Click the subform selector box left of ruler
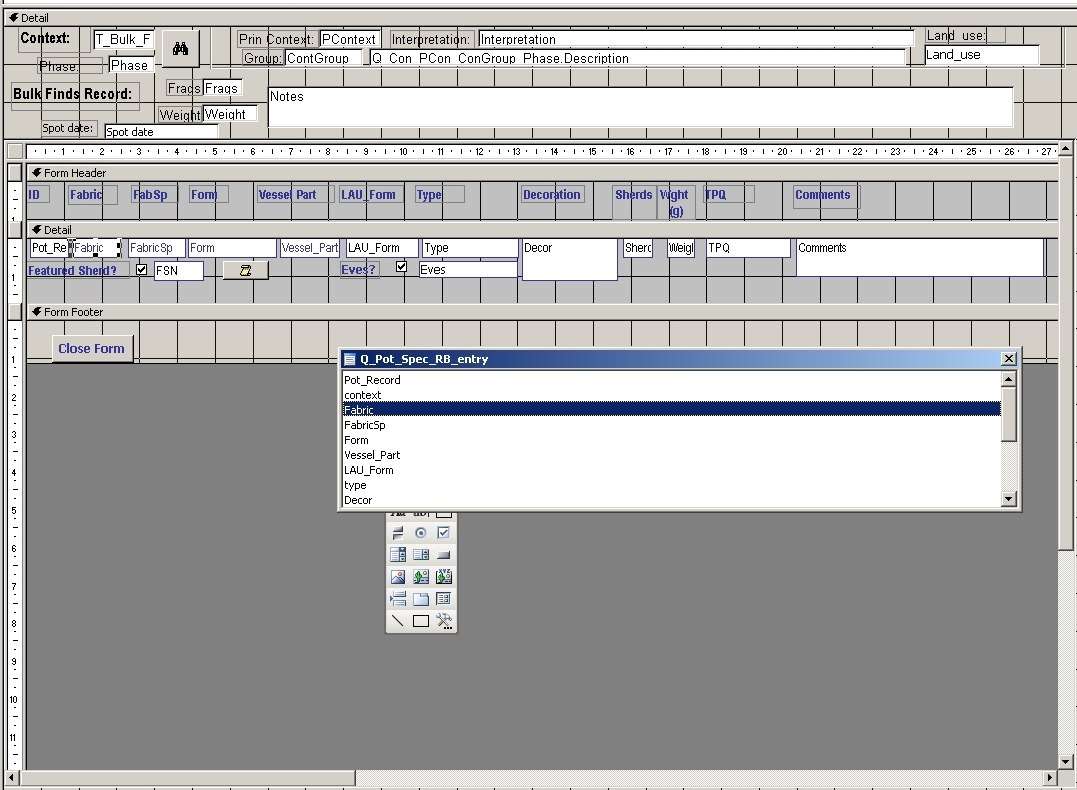1077x790 pixels. 15,150
